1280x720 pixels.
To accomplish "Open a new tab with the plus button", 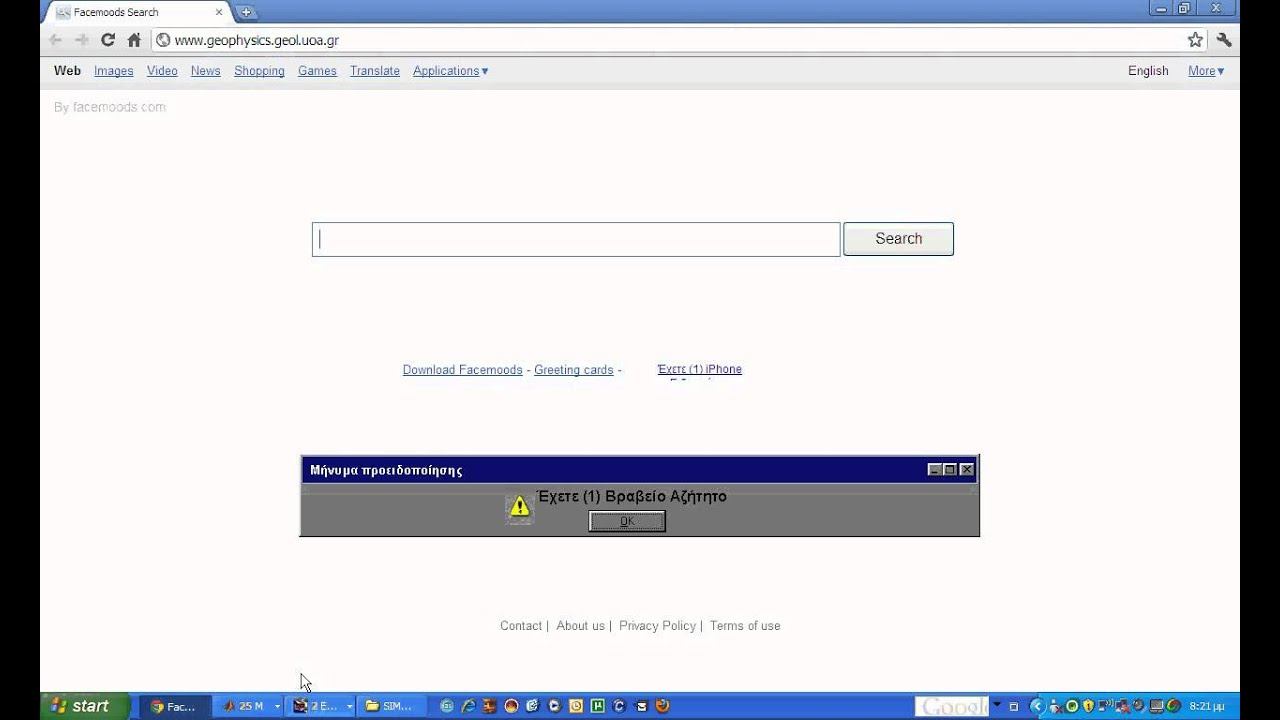I will [246, 12].
